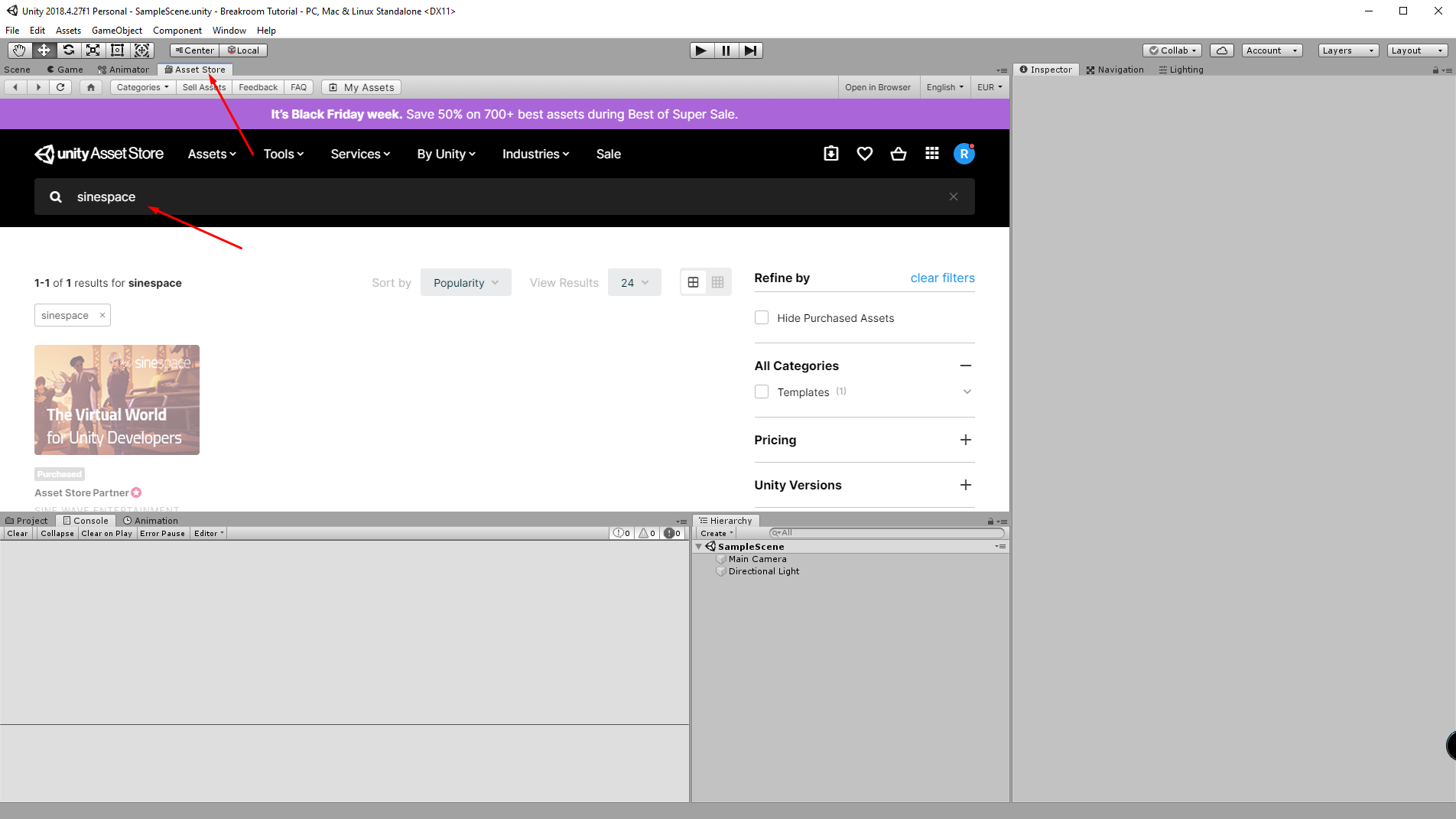Toggle Clear on Play in Console
This screenshot has height=819, width=1456.
tap(107, 534)
